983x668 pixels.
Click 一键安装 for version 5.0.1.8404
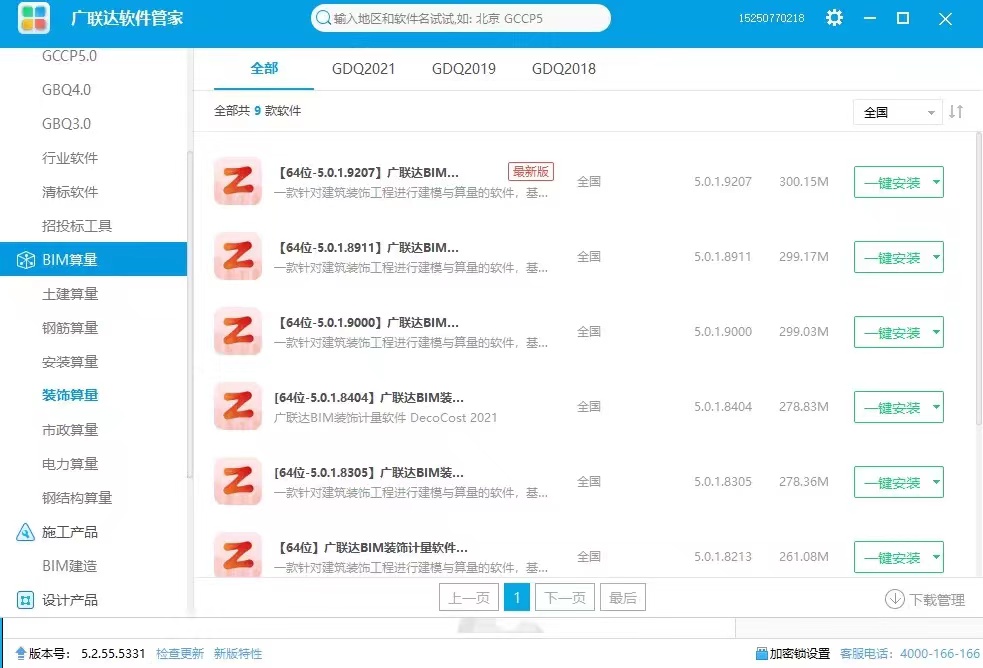tap(892, 407)
